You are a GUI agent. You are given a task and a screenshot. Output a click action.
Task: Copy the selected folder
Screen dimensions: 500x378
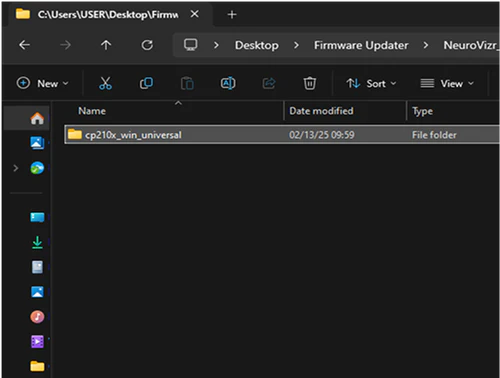click(146, 83)
